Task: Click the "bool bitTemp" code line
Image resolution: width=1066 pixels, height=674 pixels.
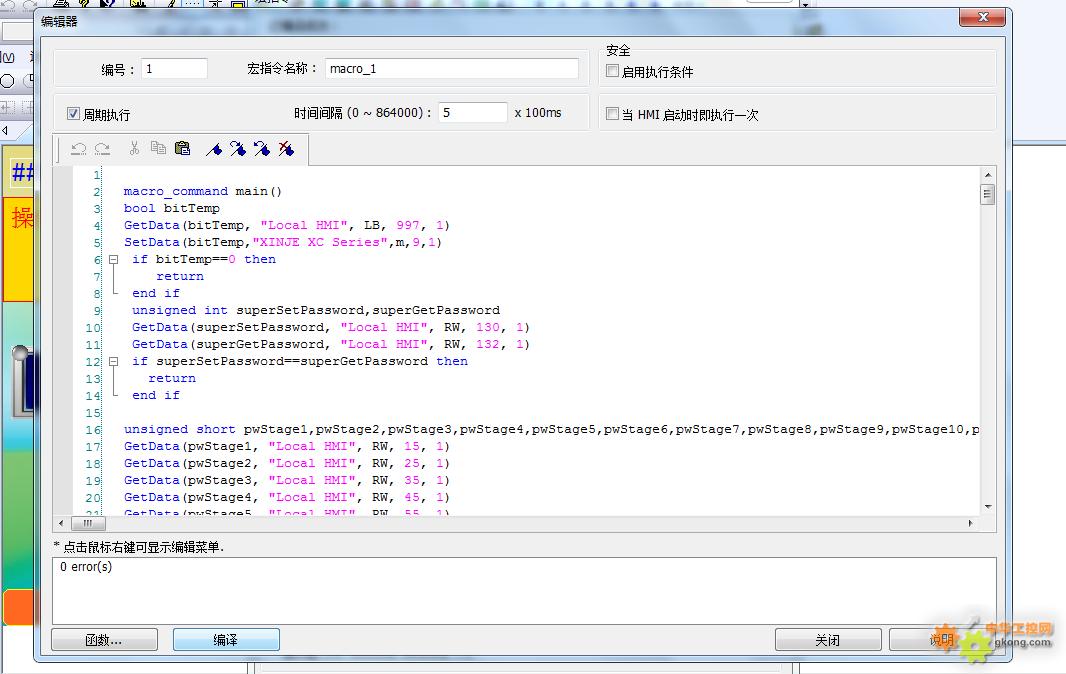Action: (x=171, y=208)
